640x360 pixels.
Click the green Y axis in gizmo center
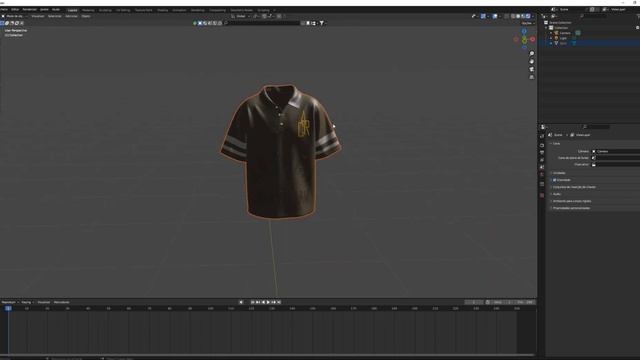click(524, 40)
